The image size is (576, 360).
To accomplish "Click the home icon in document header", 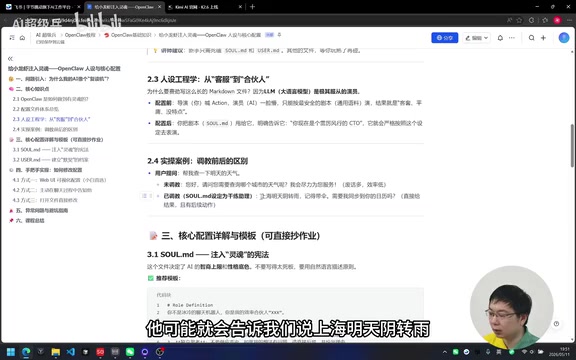I will (x=22, y=38).
